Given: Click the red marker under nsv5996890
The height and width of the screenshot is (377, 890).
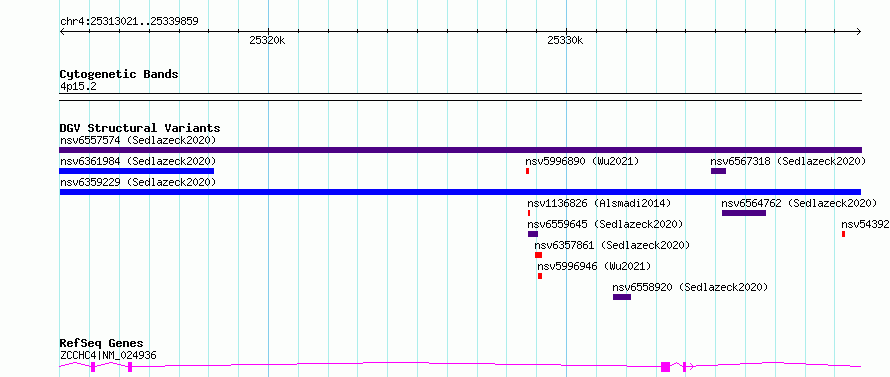Looking at the screenshot, I should 527,171.
